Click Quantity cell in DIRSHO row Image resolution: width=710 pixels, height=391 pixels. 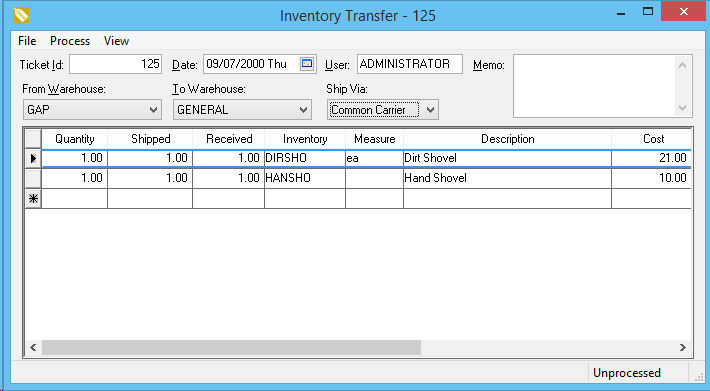(75, 158)
